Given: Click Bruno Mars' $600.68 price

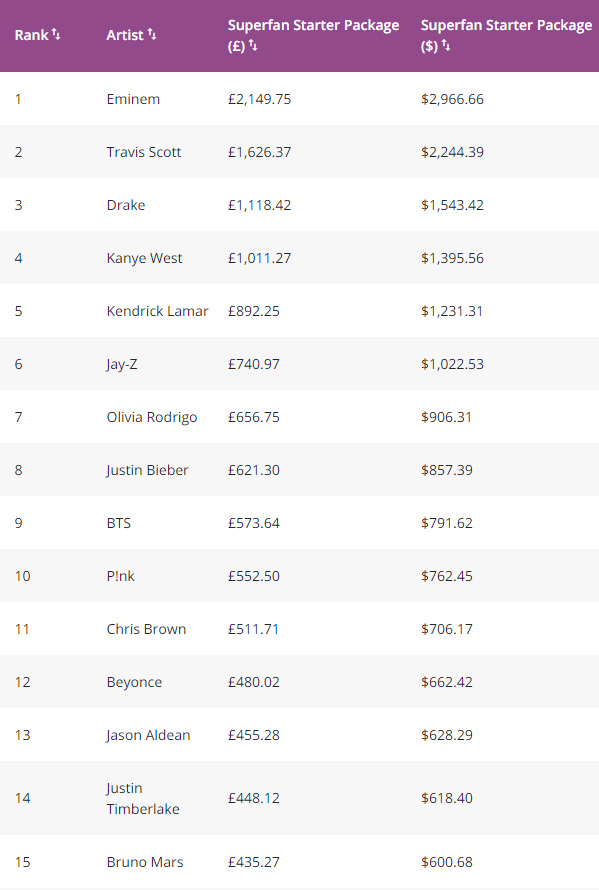Looking at the screenshot, I should (447, 862).
